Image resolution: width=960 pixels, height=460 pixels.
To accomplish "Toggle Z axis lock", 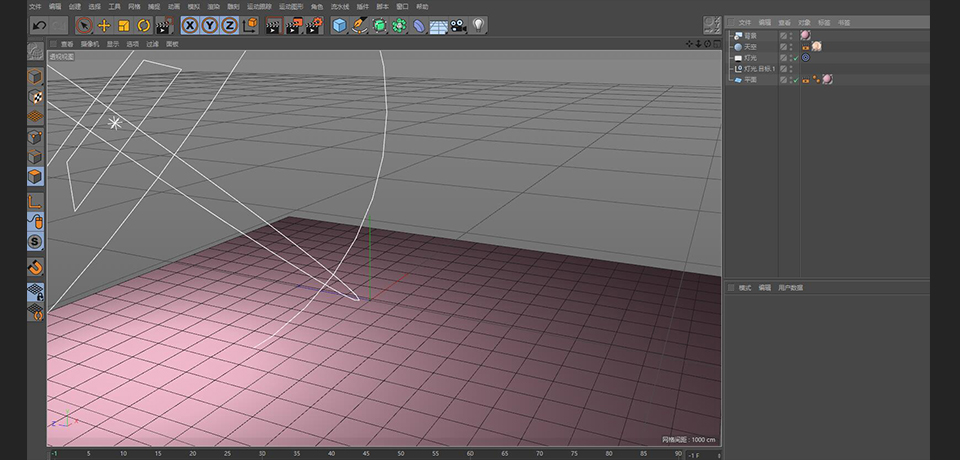I will click(229, 25).
